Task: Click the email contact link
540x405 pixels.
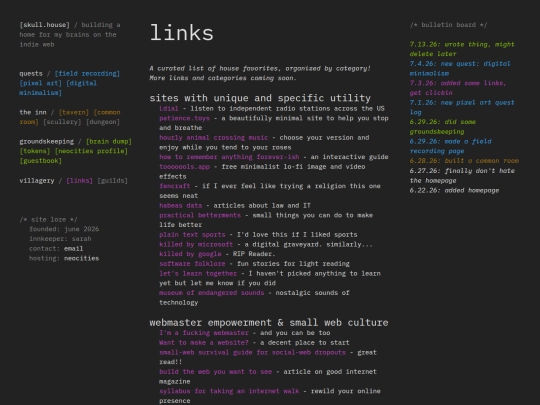Action: click(x=74, y=248)
